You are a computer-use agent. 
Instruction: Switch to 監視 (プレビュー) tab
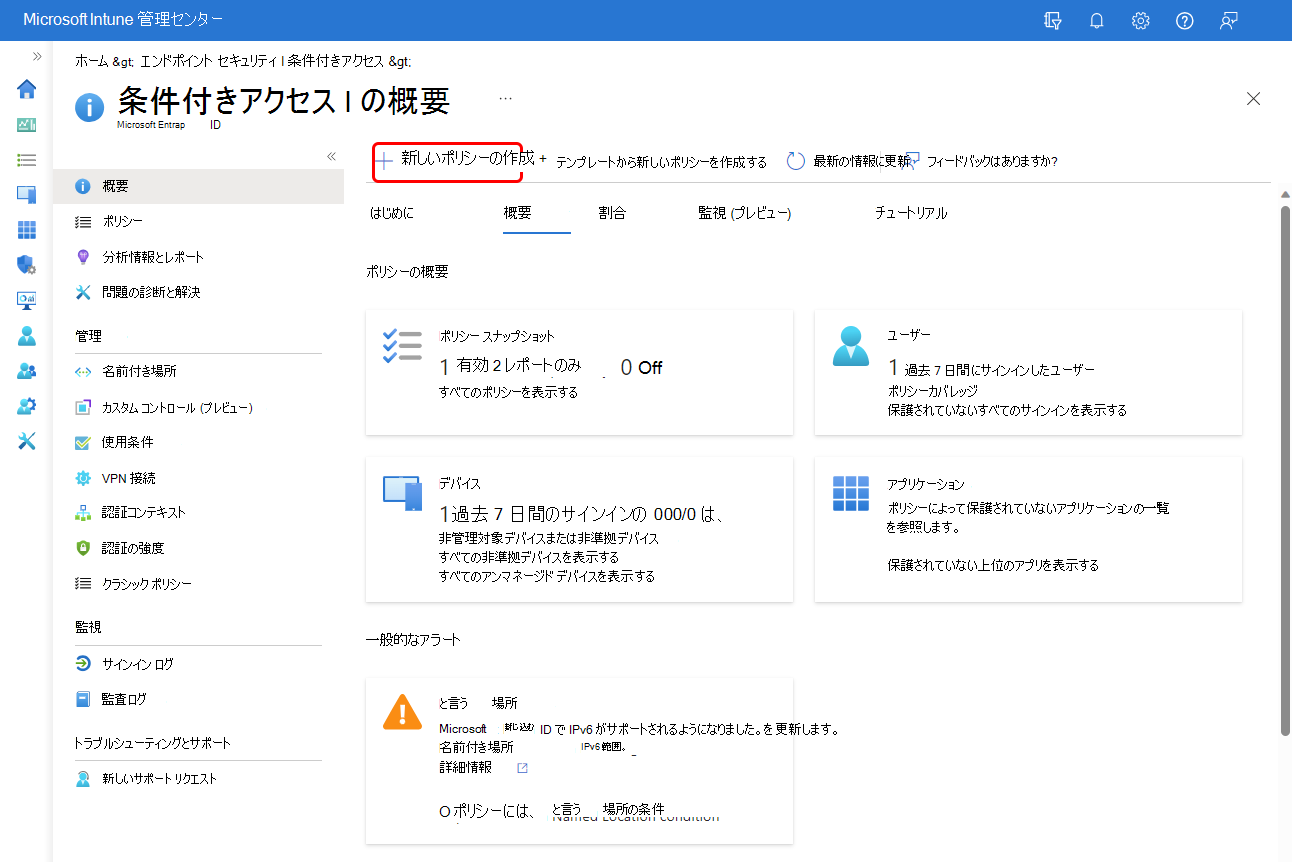[745, 213]
